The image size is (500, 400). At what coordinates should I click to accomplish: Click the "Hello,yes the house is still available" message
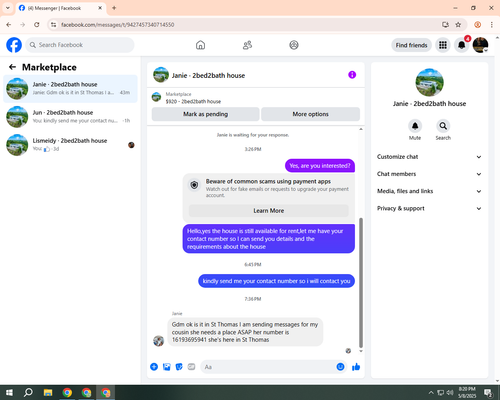tap(269, 239)
